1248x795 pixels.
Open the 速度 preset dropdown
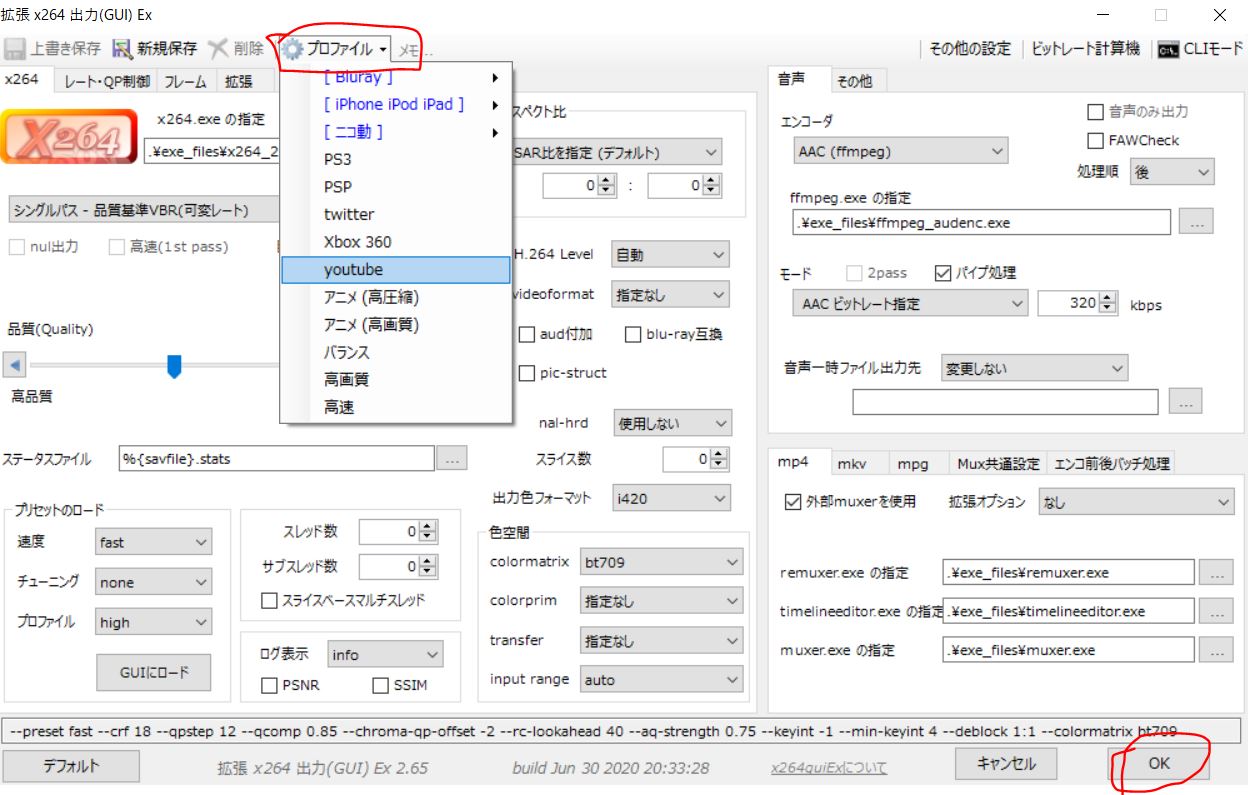(154, 542)
